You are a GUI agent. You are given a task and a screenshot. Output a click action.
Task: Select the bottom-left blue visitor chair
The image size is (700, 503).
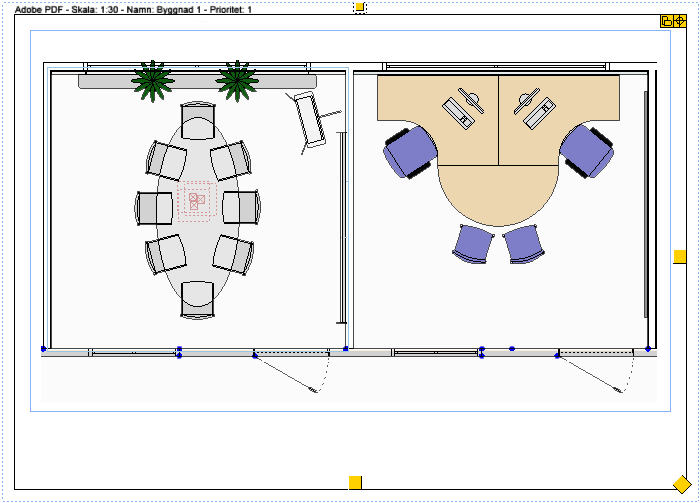point(472,243)
